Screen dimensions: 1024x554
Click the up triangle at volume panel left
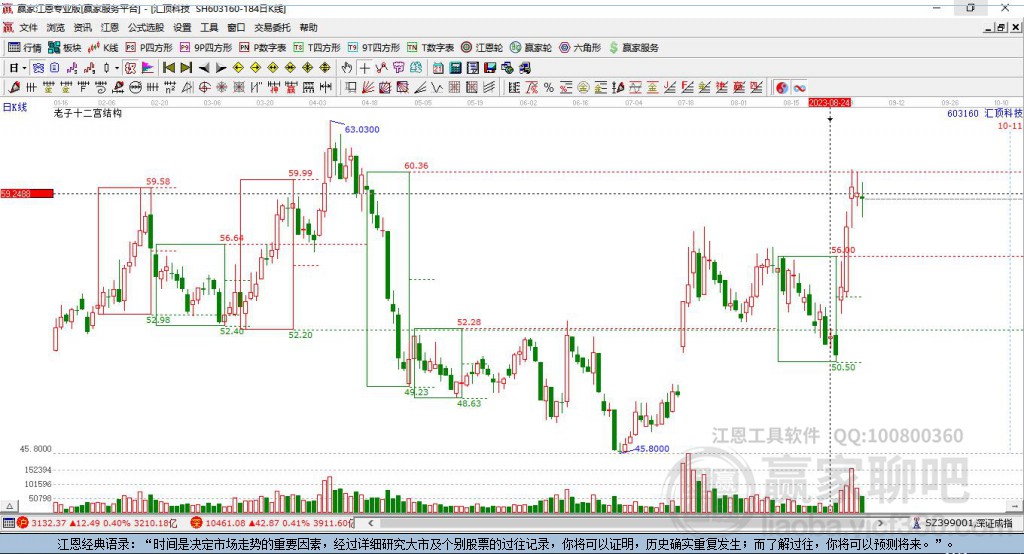pos(9,506)
